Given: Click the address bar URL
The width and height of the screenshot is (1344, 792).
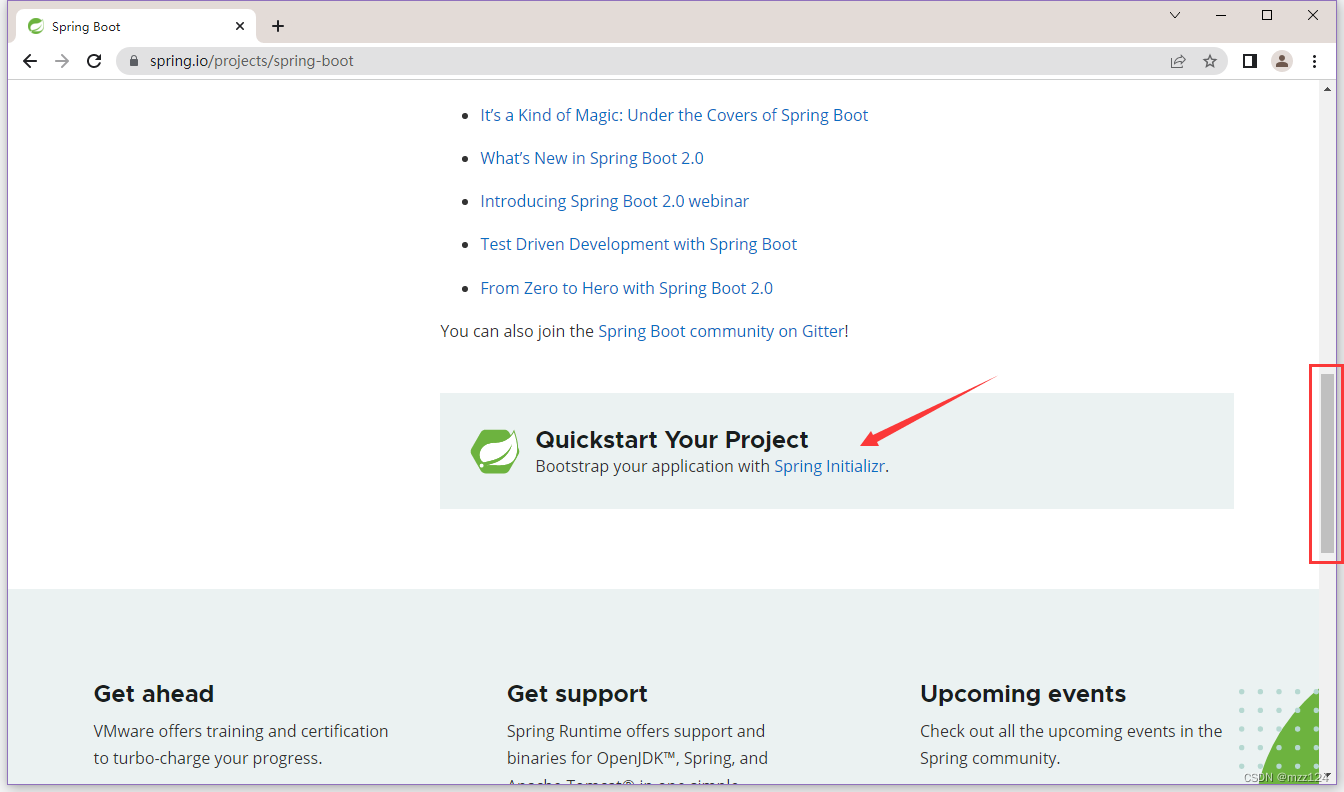Looking at the screenshot, I should click(x=252, y=61).
